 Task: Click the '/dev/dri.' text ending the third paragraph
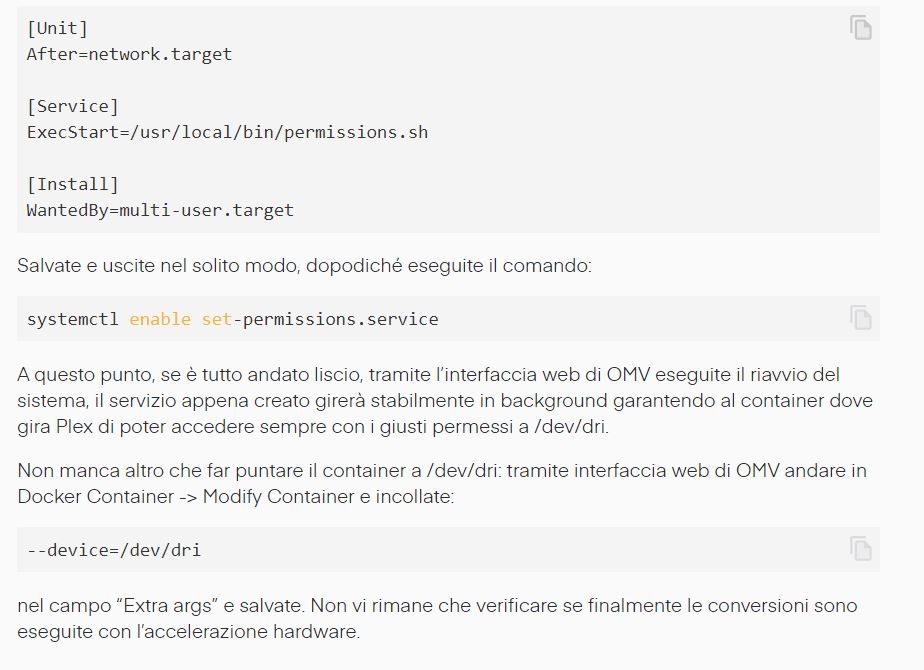[x=571, y=427]
